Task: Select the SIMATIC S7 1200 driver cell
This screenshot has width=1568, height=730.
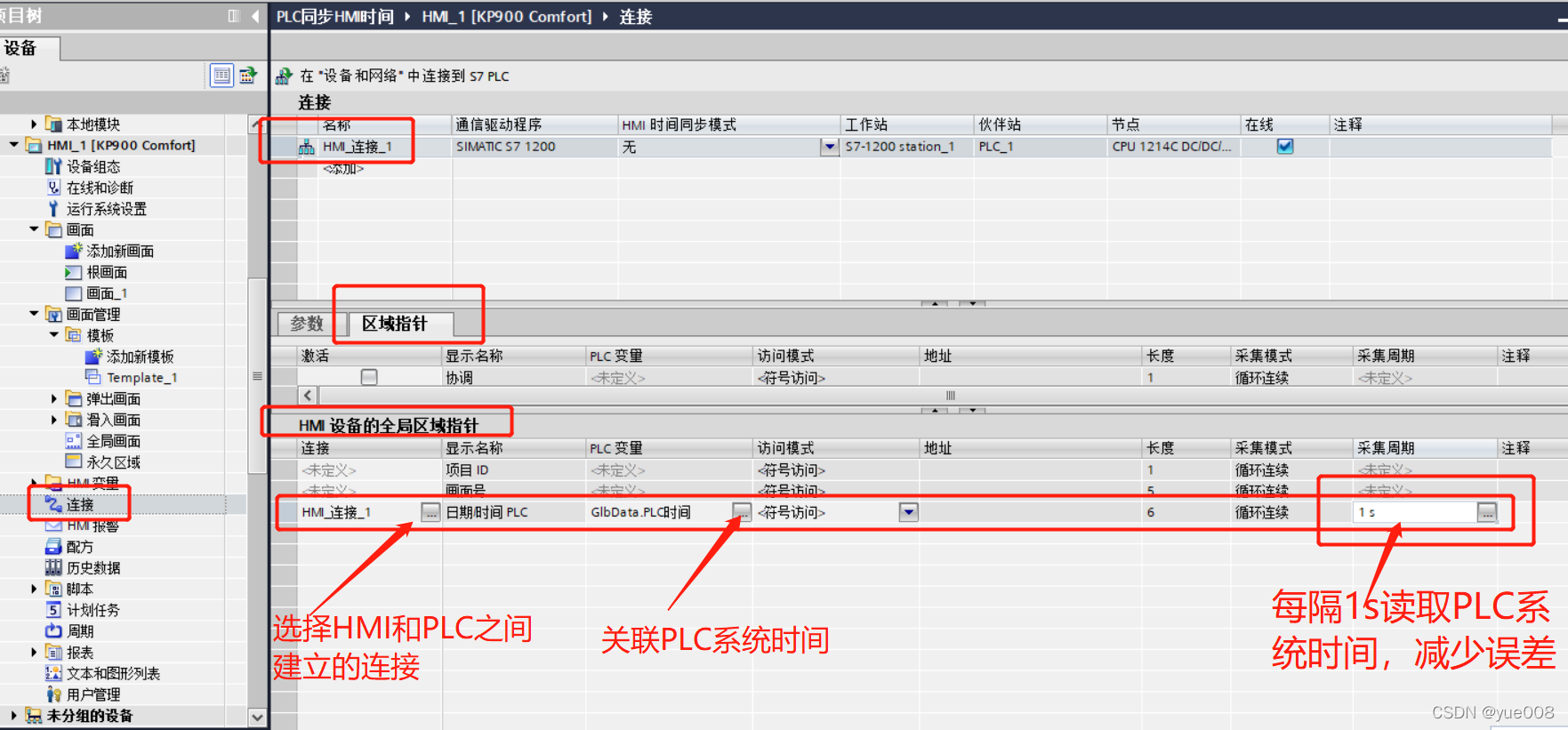Action: pyautogui.click(x=535, y=147)
